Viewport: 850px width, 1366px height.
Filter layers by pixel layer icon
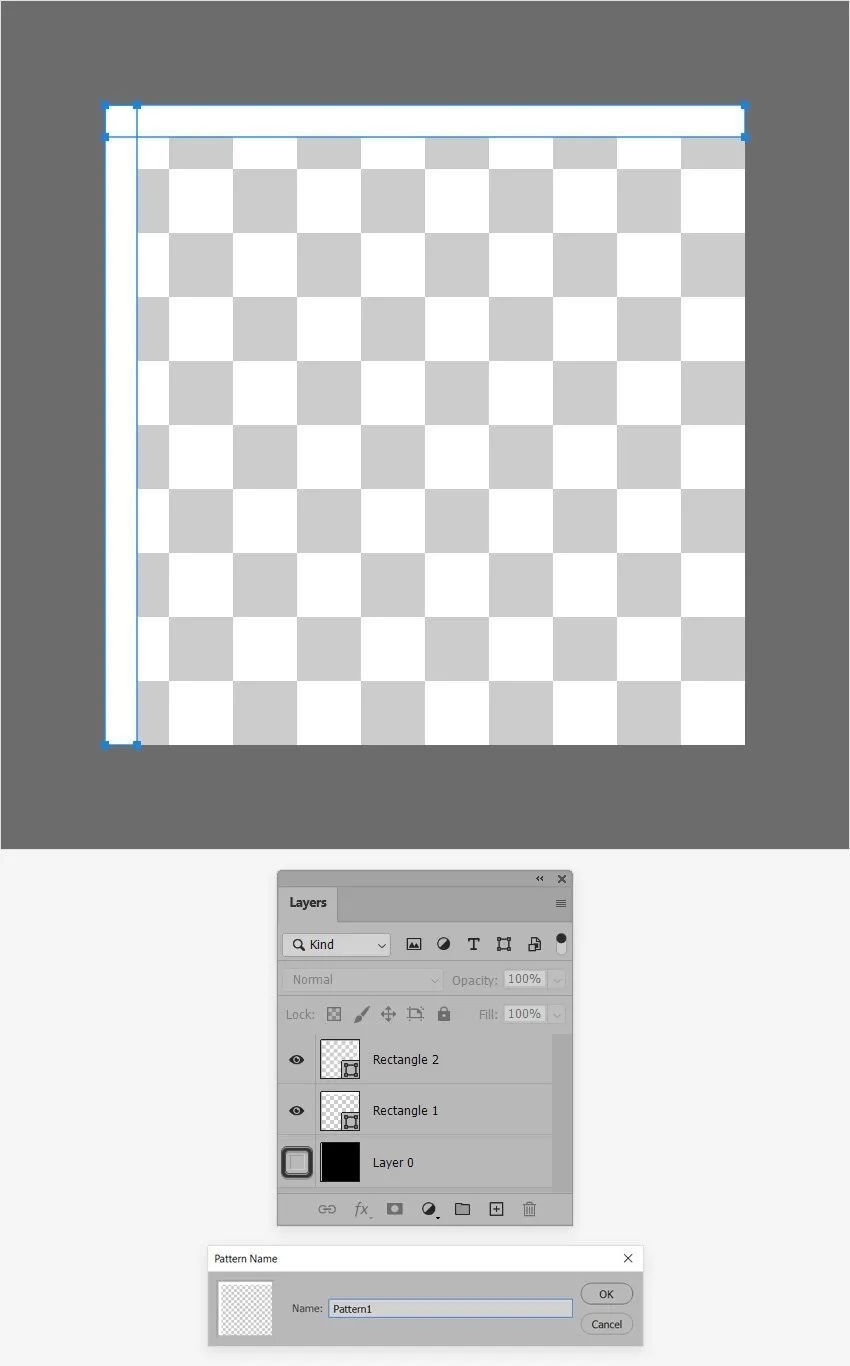(414, 944)
